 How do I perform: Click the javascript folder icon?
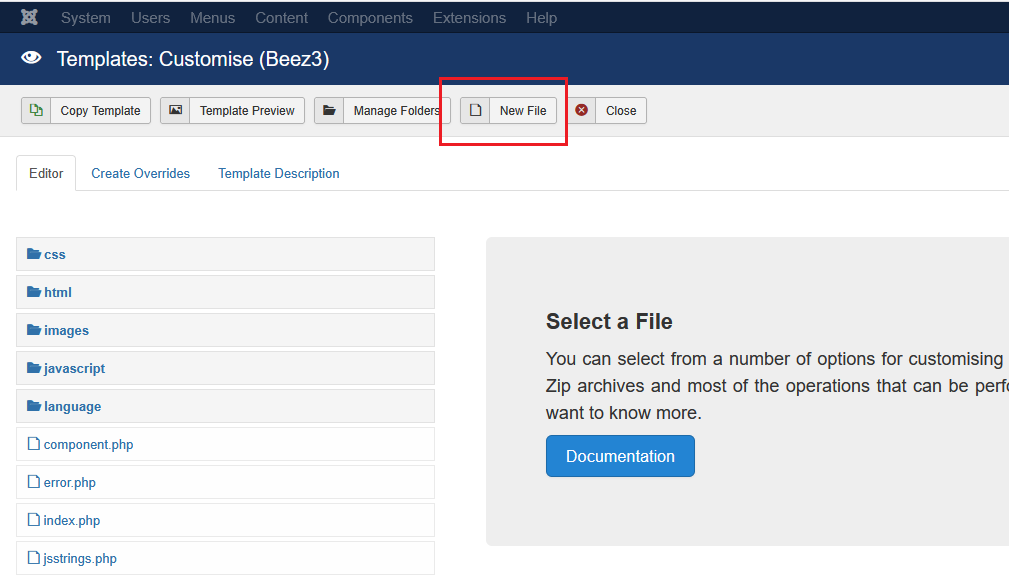(x=33, y=368)
